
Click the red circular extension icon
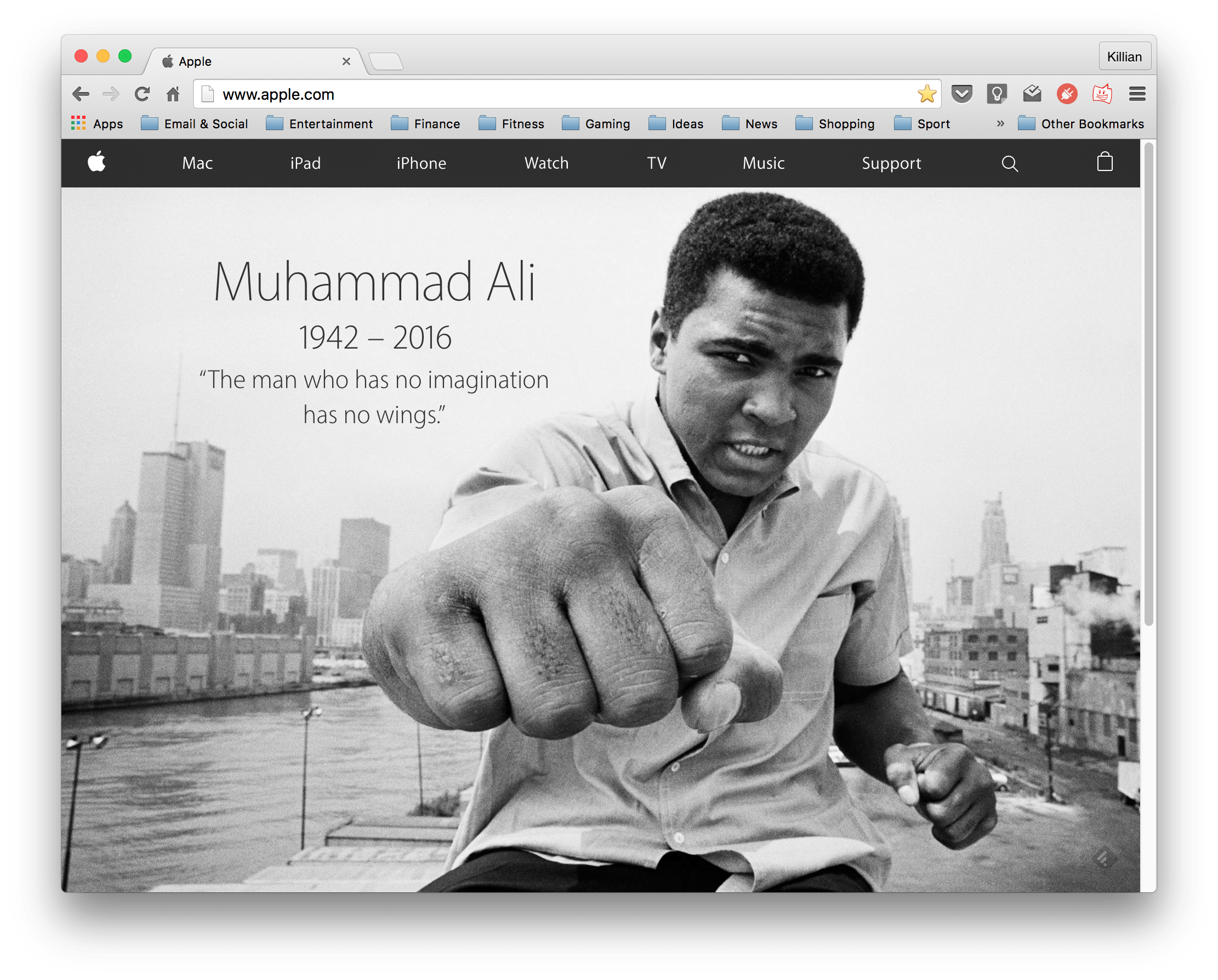1067,94
